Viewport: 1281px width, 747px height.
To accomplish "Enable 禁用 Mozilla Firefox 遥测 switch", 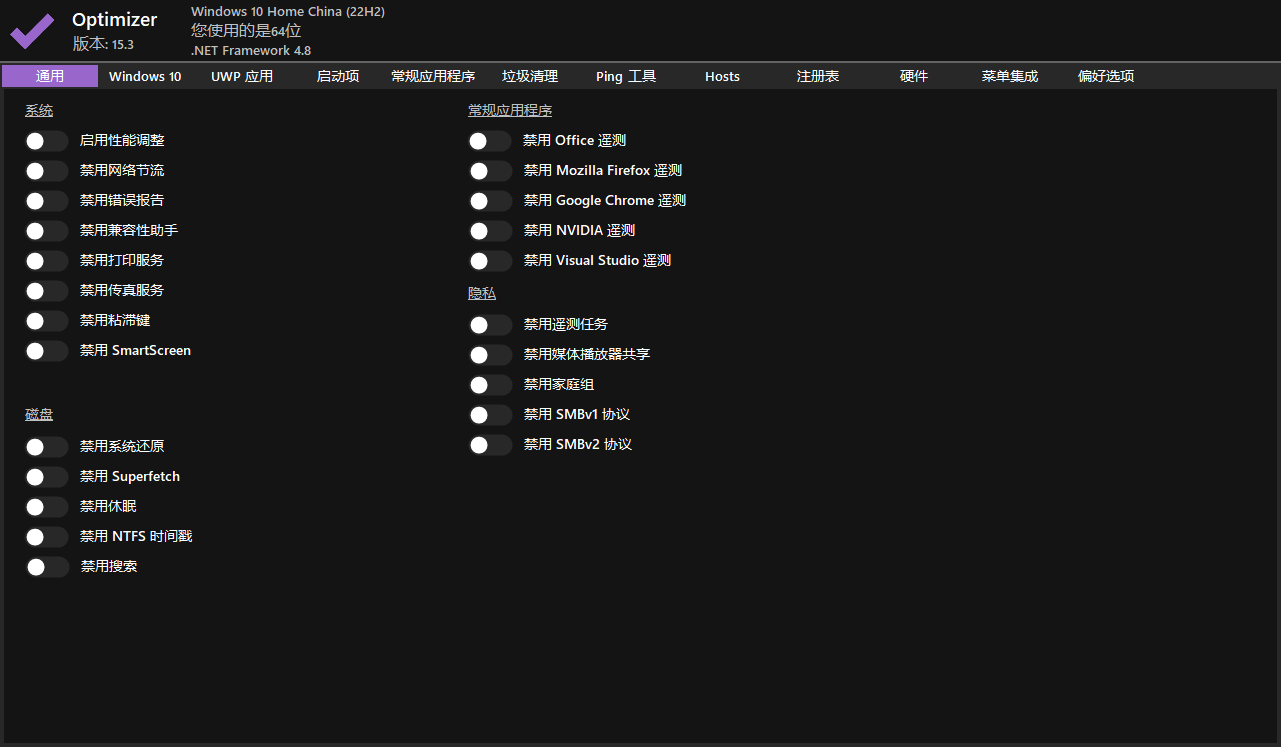I will (x=490, y=171).
